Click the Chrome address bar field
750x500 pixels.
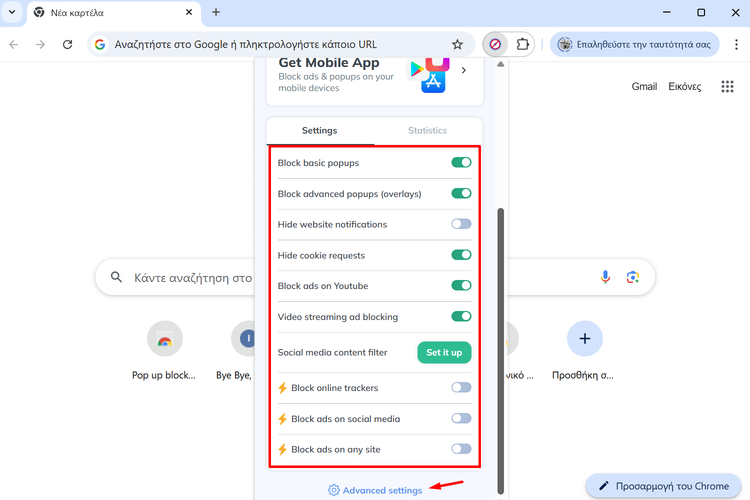(x=270, y=45)
